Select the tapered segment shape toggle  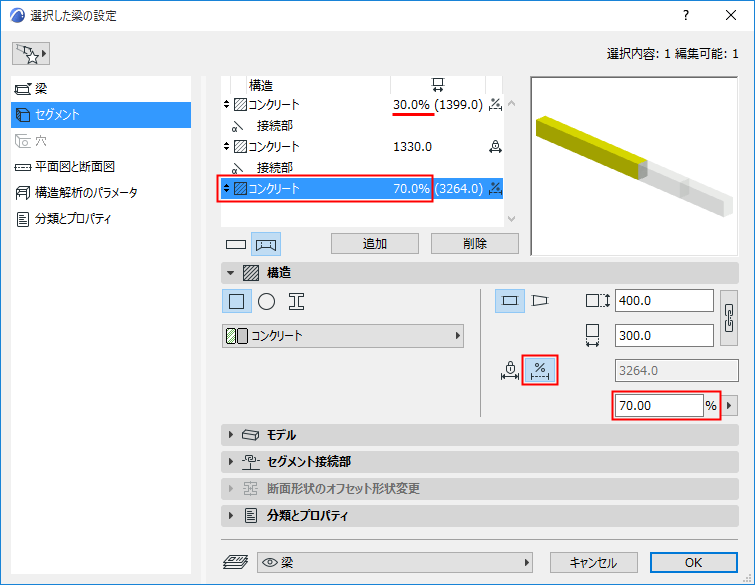[540, 301]
